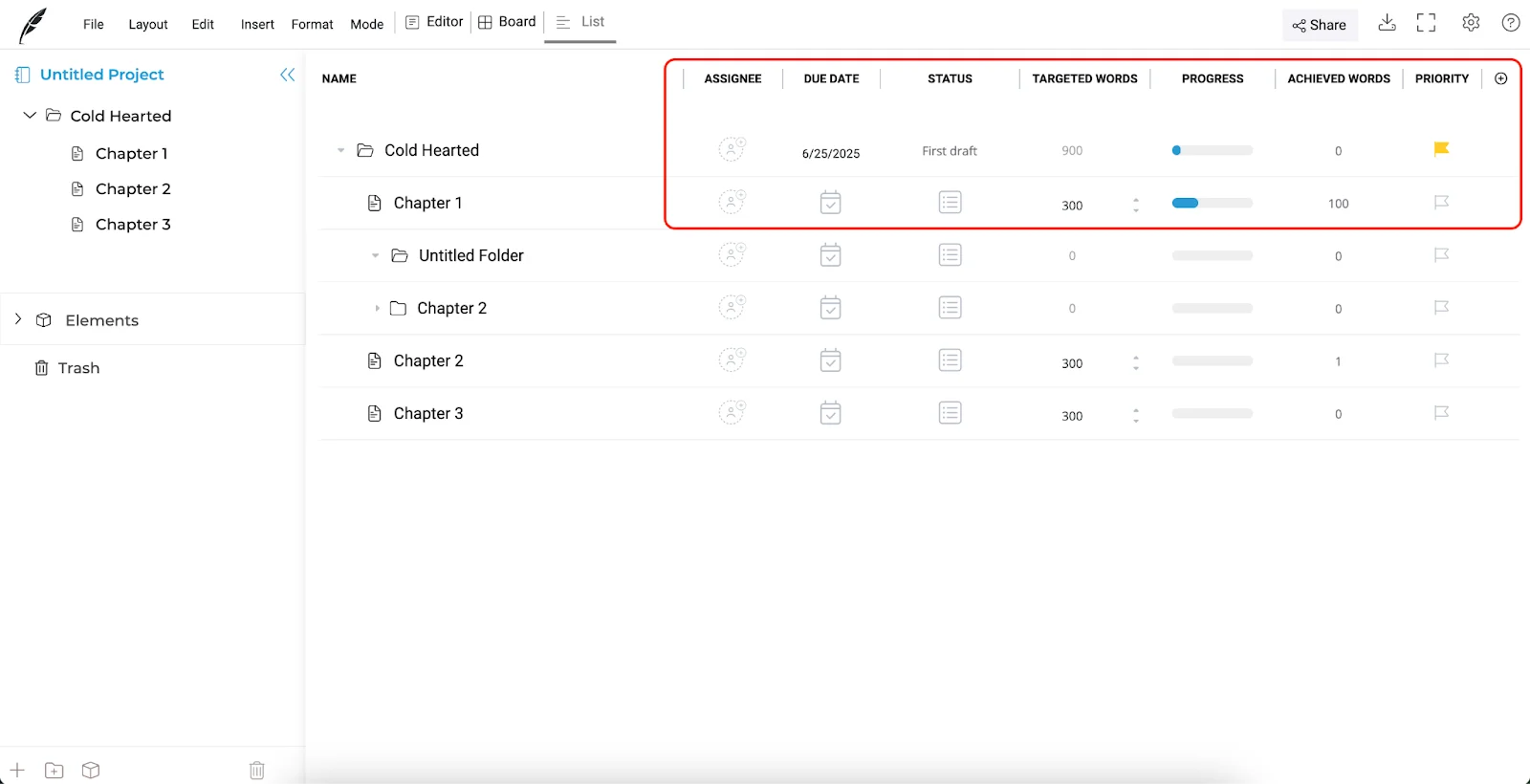Set due date for Chapter 1
1530x784 pixels.
(x=831, y=203)
